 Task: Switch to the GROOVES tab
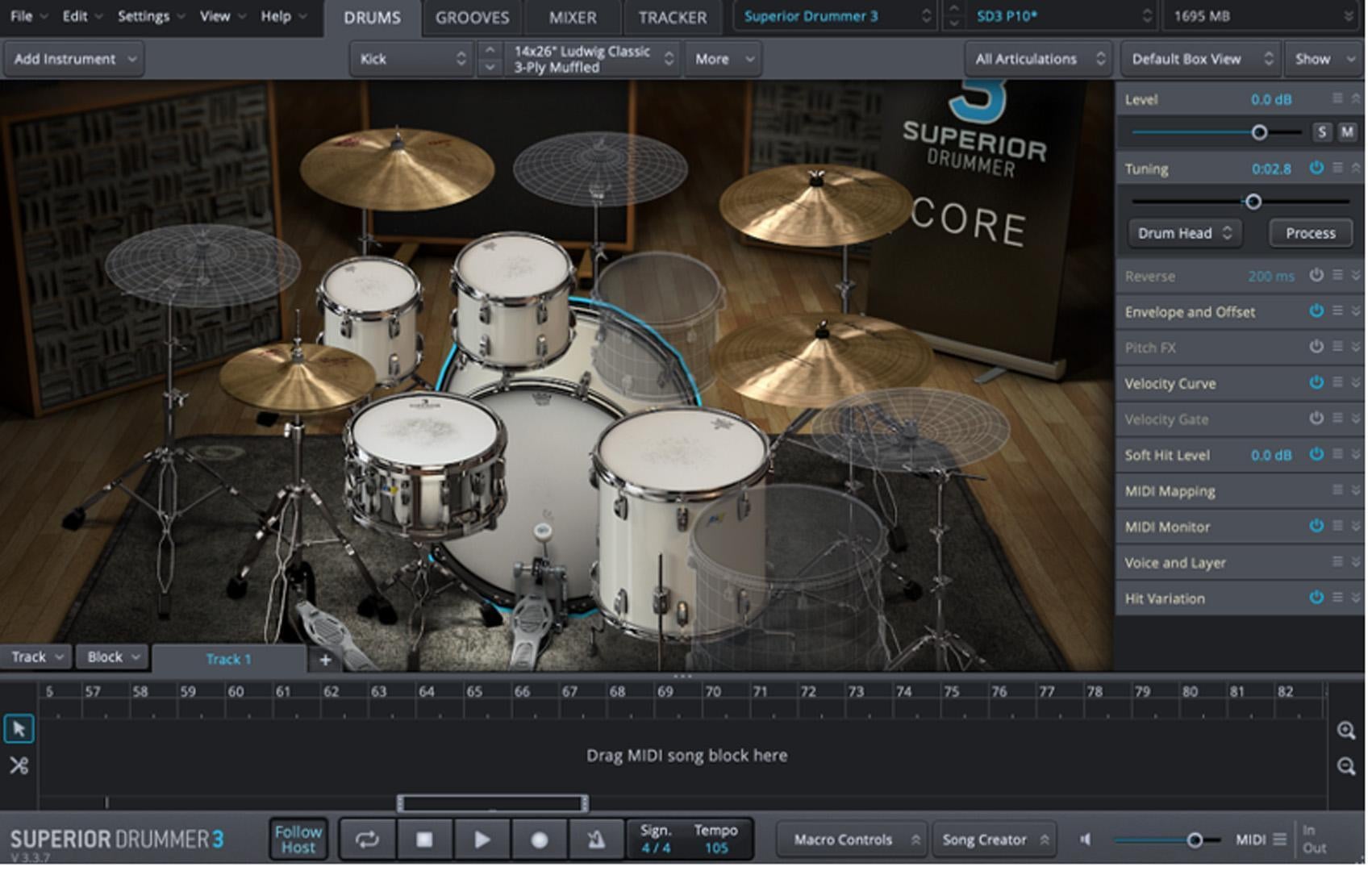pos(472,18)
